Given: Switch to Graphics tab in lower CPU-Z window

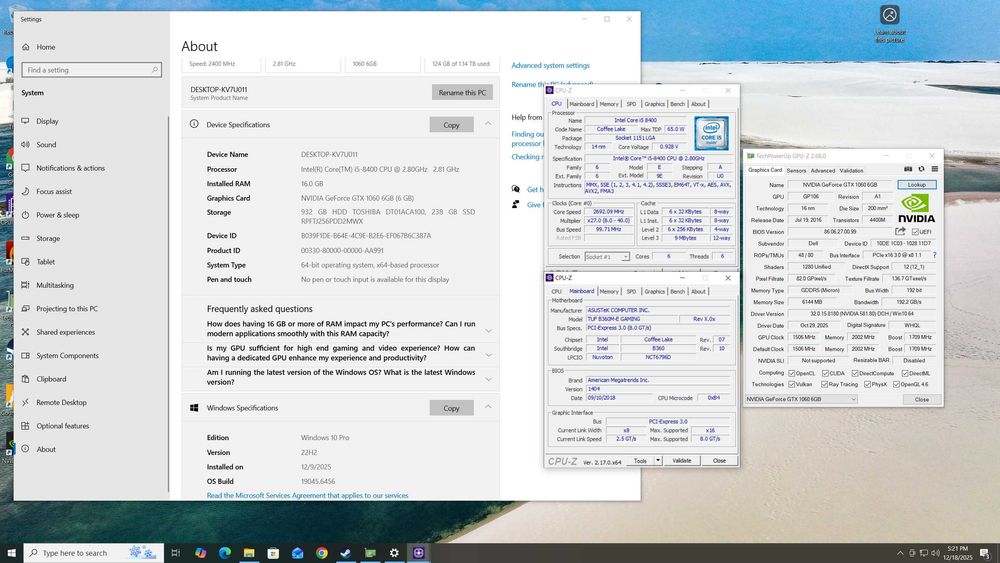Looking at the screenshot, I should [x=654, y=291].
